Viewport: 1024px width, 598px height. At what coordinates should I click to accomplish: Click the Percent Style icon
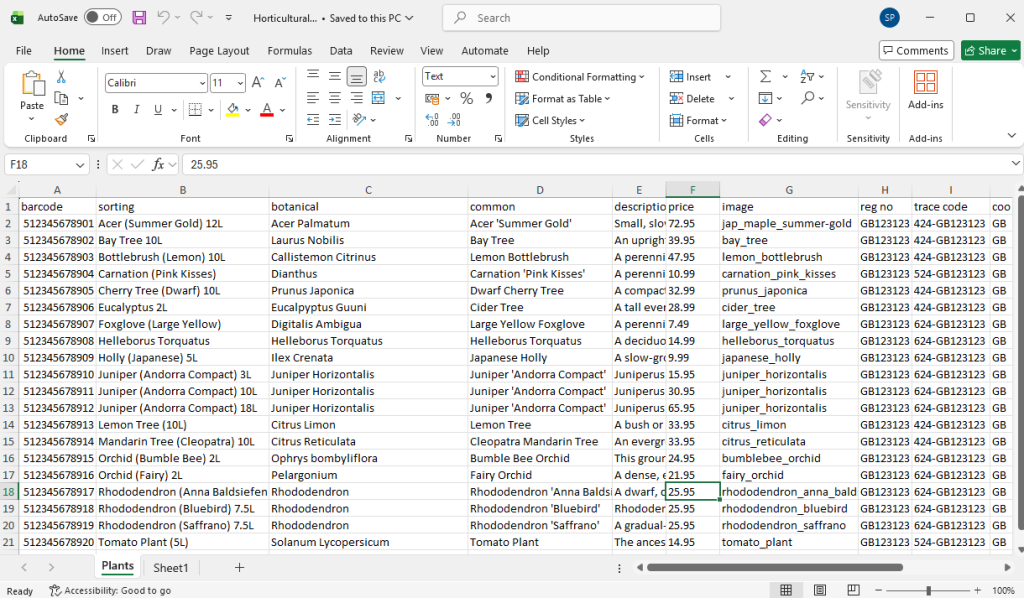coord(466,99)
